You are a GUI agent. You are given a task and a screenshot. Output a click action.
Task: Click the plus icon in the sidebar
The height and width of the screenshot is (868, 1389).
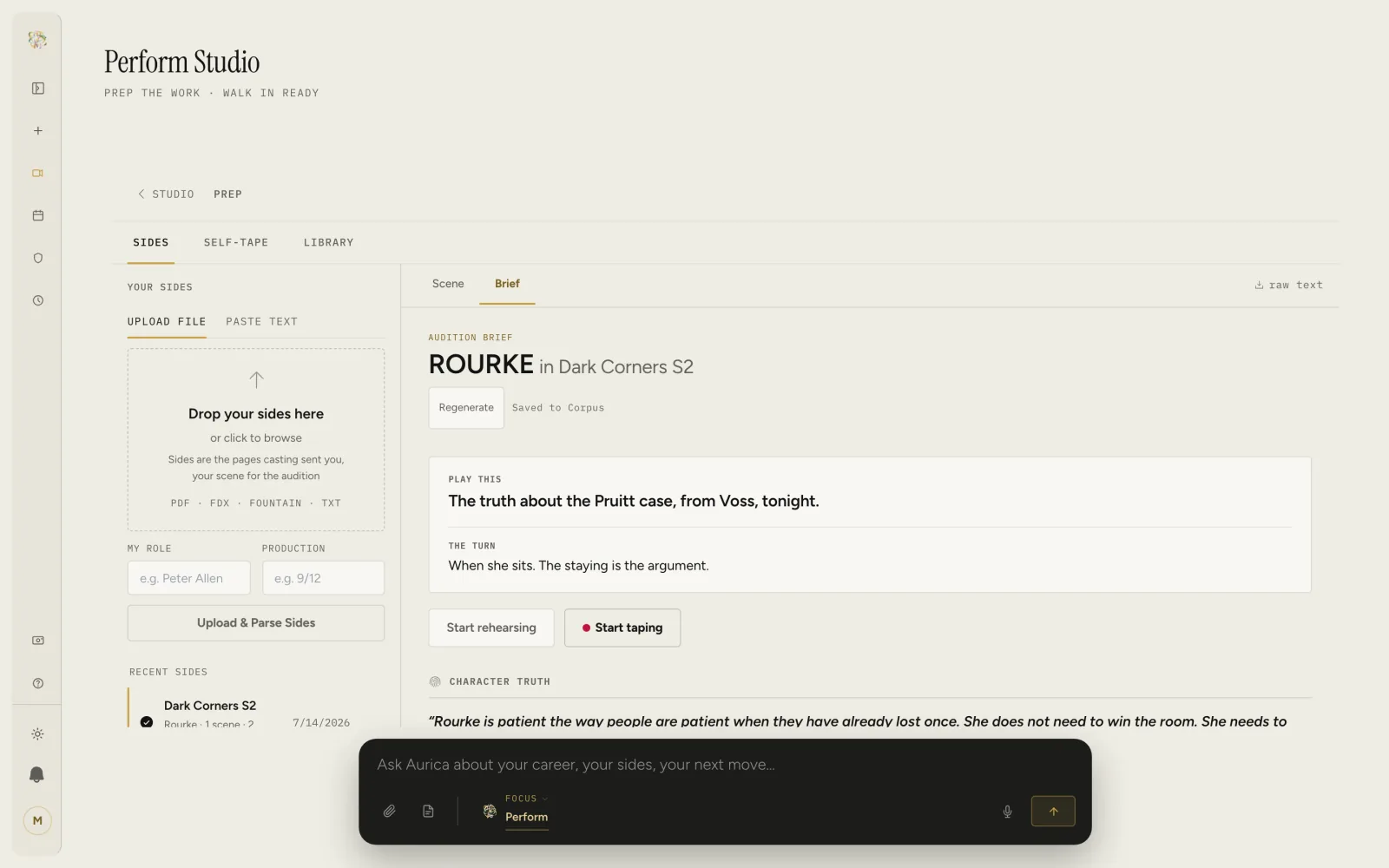coord(38,131)
